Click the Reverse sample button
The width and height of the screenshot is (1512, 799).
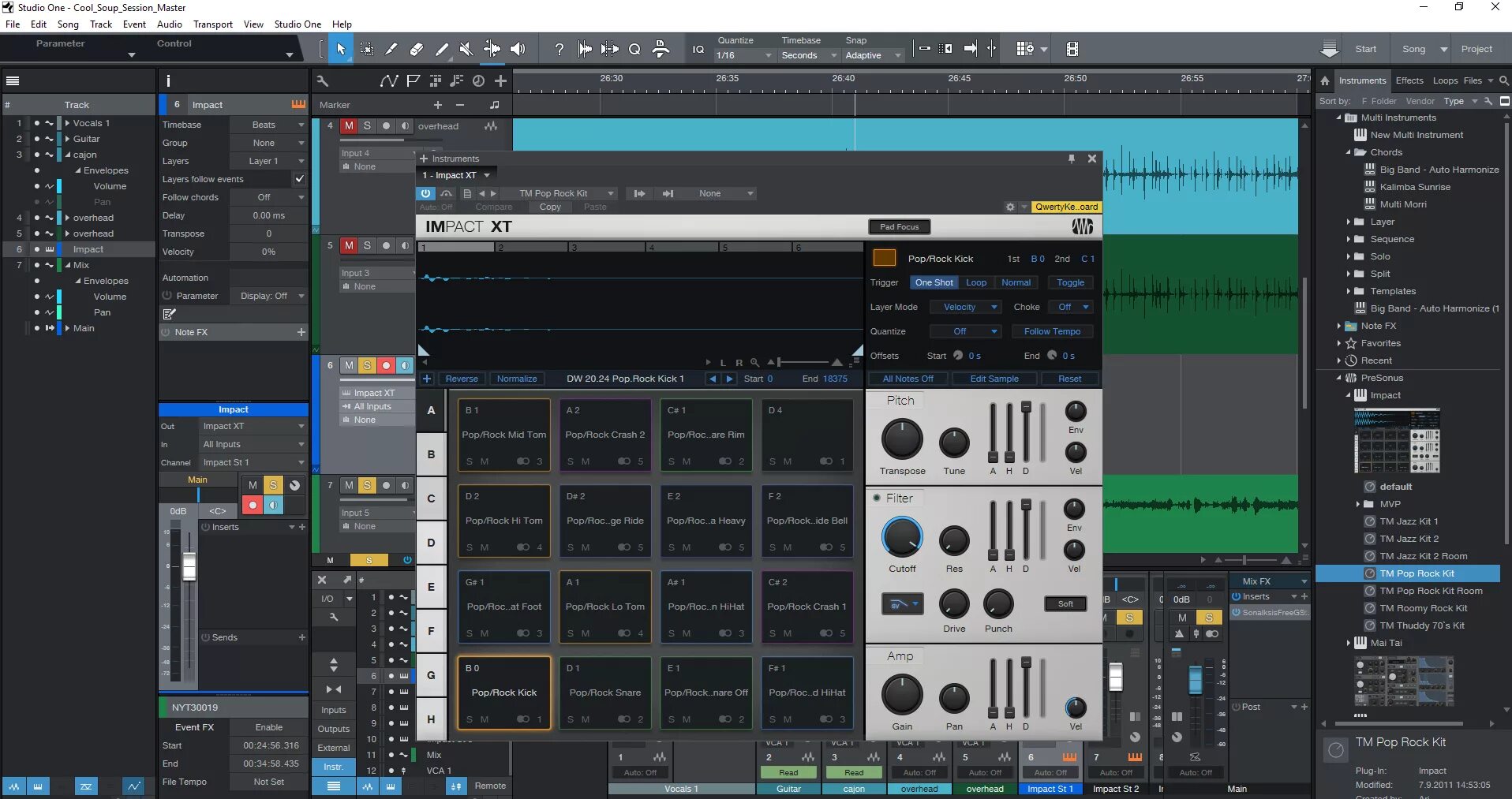click(x=462, y=379)
